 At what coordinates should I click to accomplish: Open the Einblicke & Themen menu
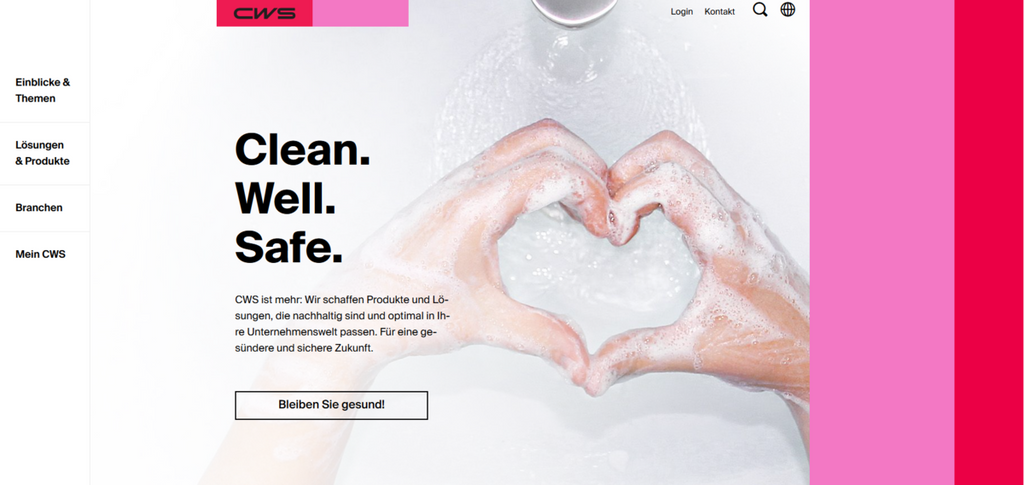point(43,90)
